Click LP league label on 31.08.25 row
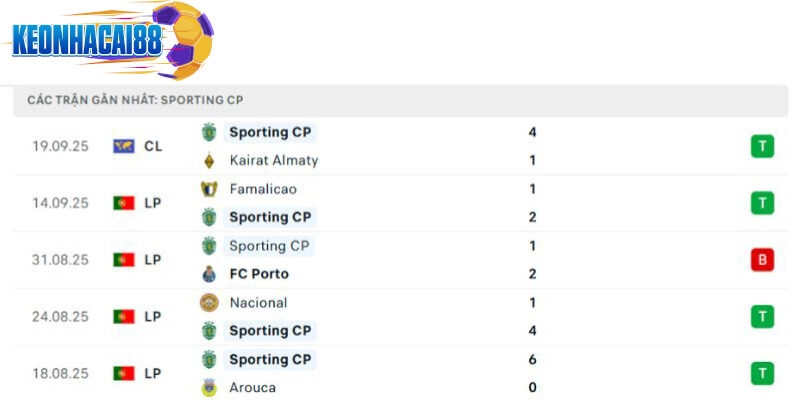The image size is (800, 400). (x=153, y=260)
